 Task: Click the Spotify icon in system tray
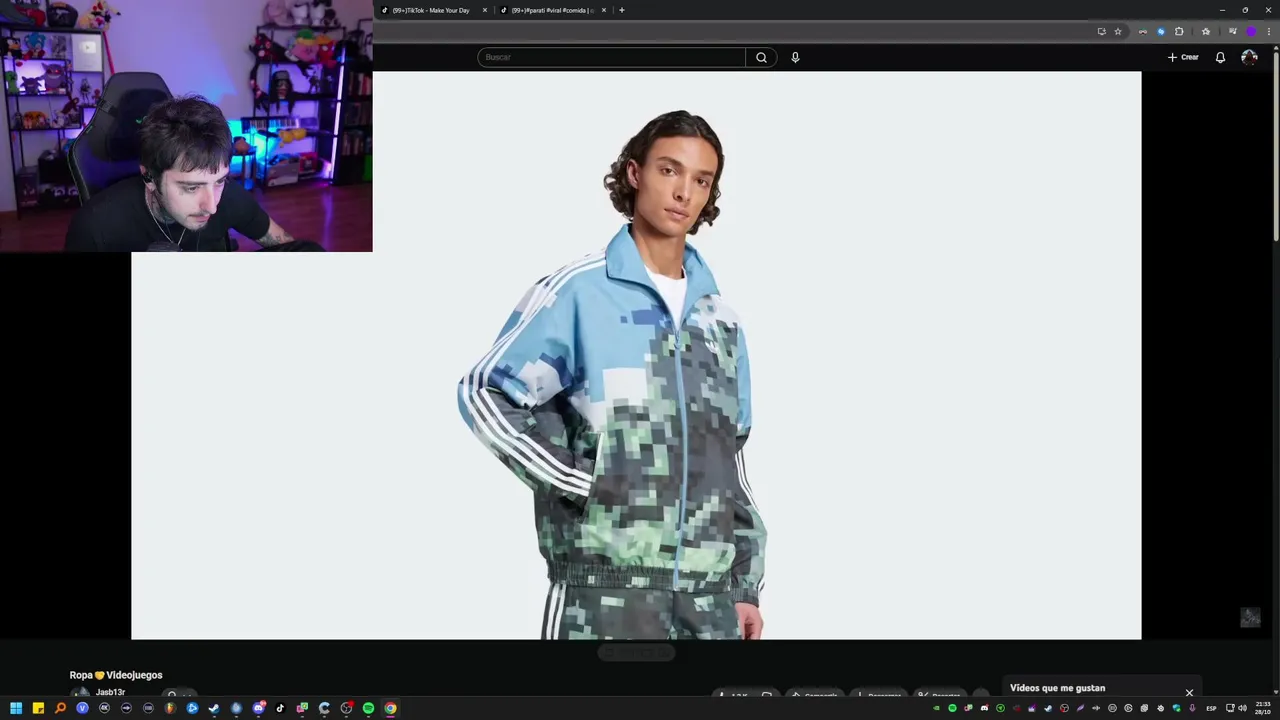[x=952, y=708]
